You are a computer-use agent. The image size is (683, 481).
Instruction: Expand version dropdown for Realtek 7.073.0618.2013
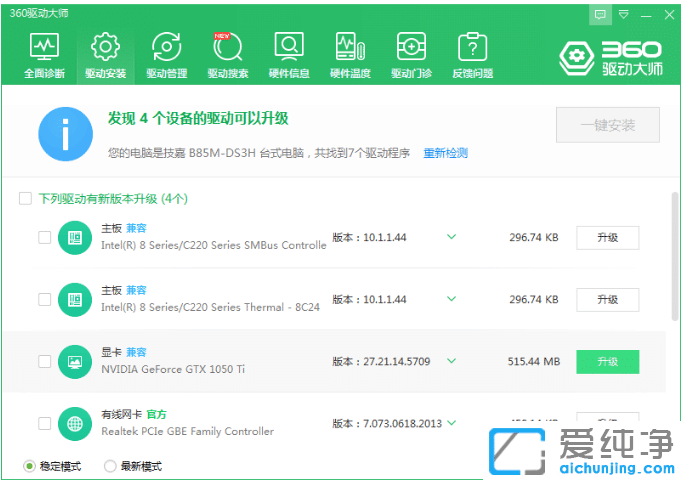pyautogui.click(x=452, y=423)
